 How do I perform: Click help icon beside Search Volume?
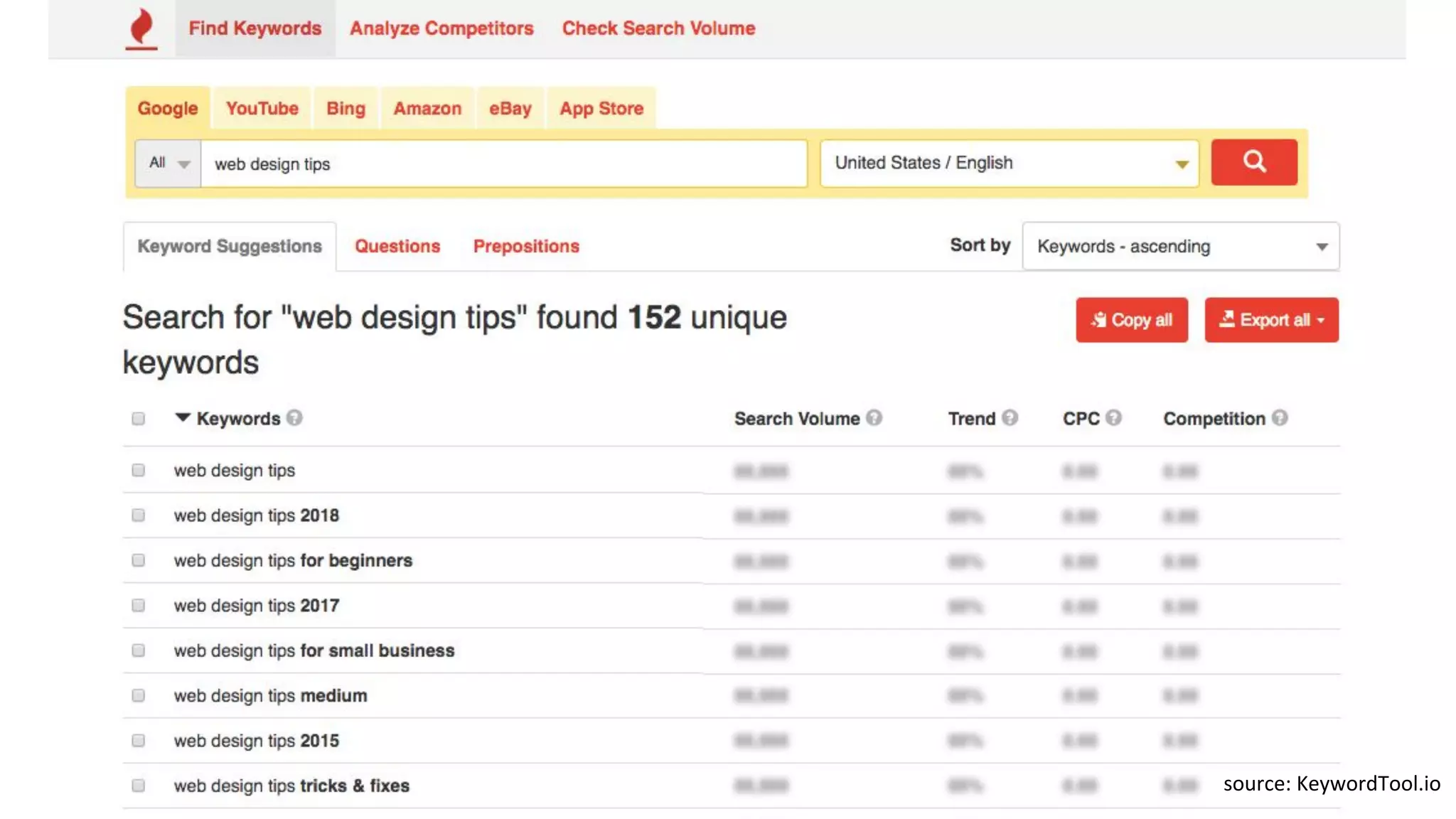pyautogui.click(x=874, y=418)
